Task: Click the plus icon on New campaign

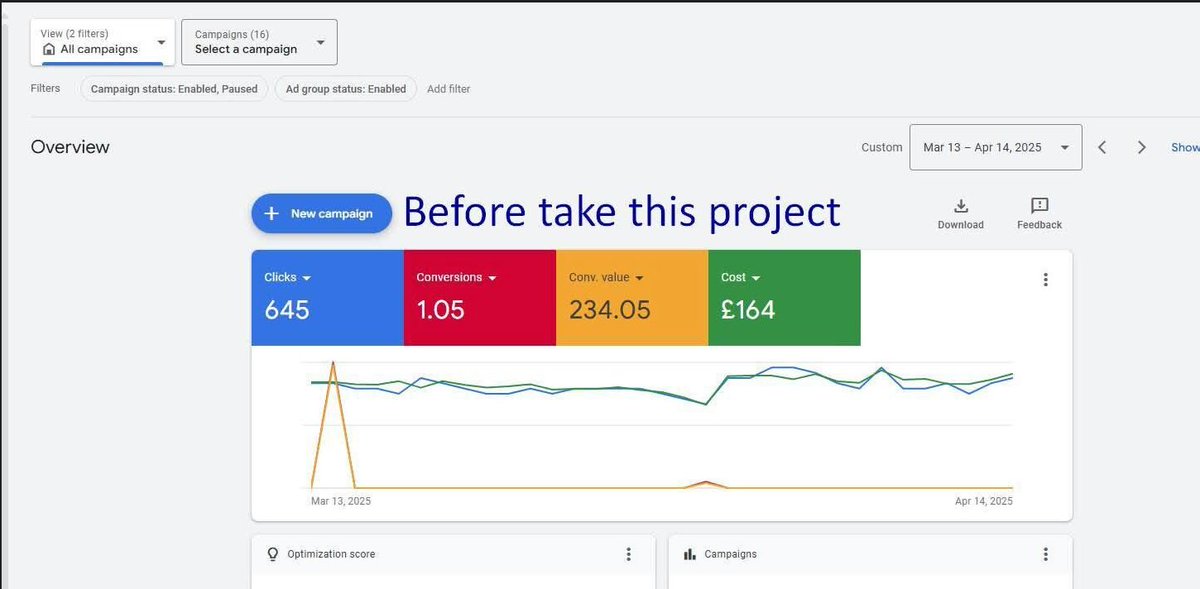Action: tap(270, 213)
